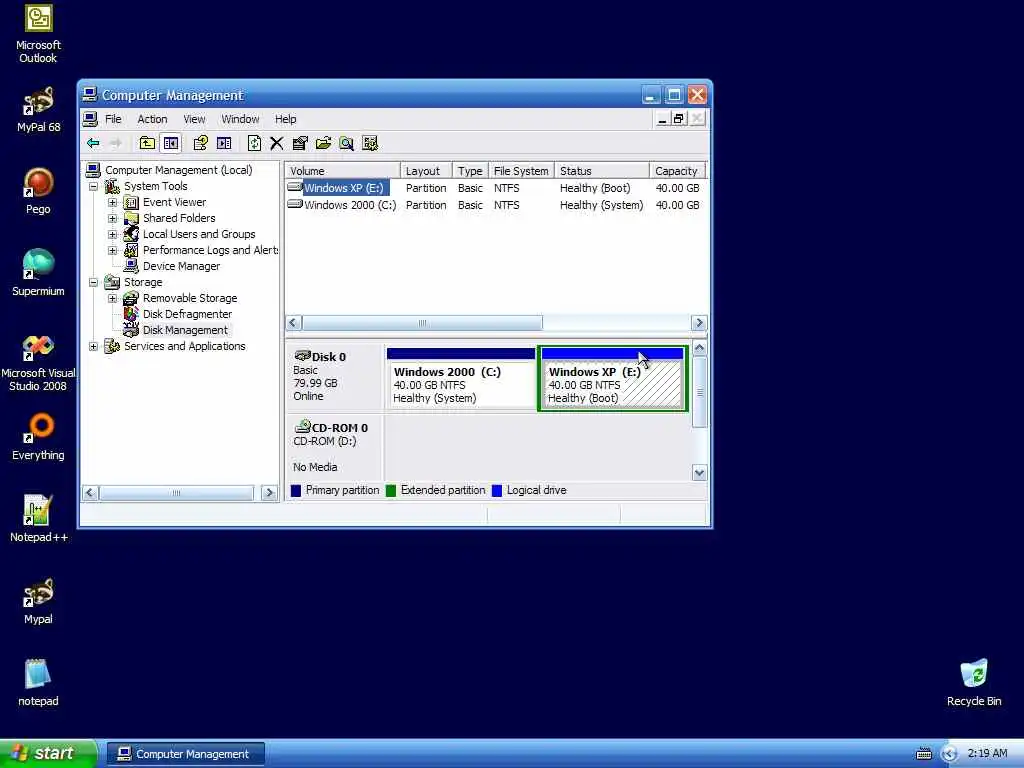This screenshot has height=768, width=1024.
Task: Open the View menu
Action: (x=194, y=119)
